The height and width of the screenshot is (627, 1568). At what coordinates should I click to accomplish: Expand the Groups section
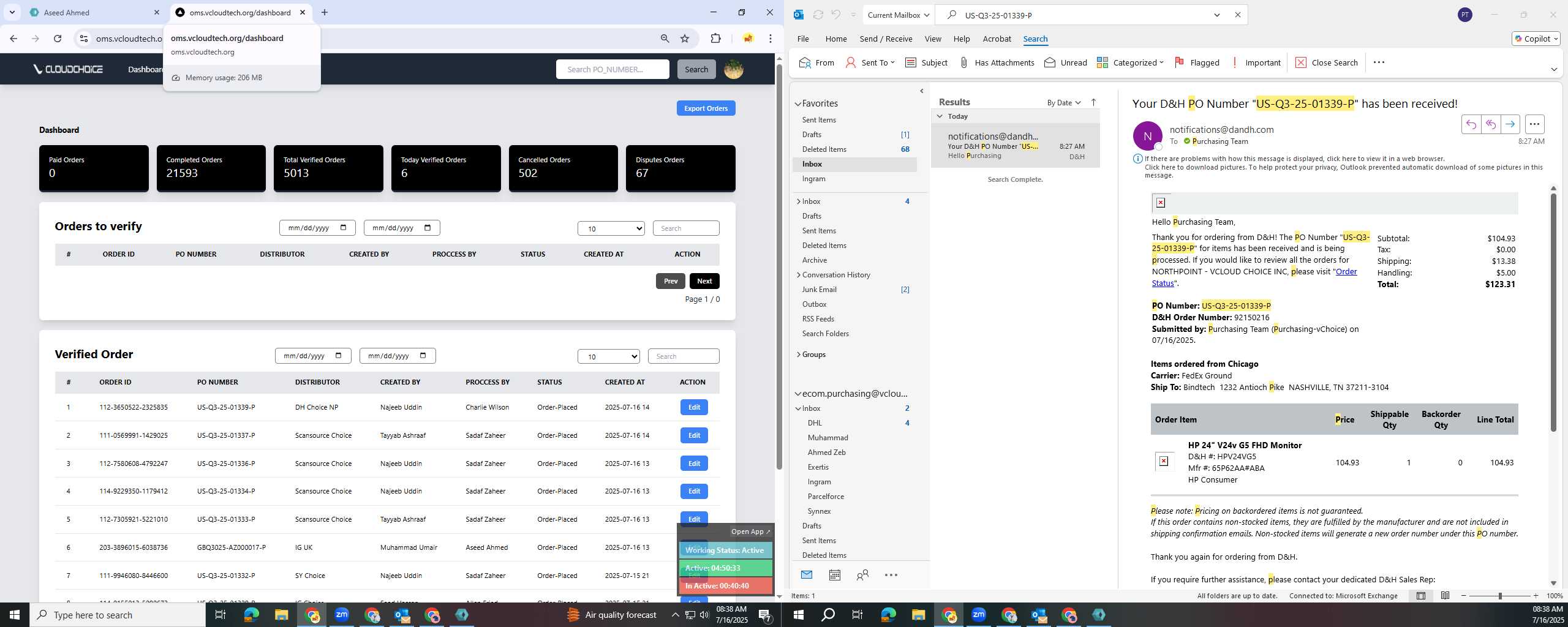(x=798, y=355)
